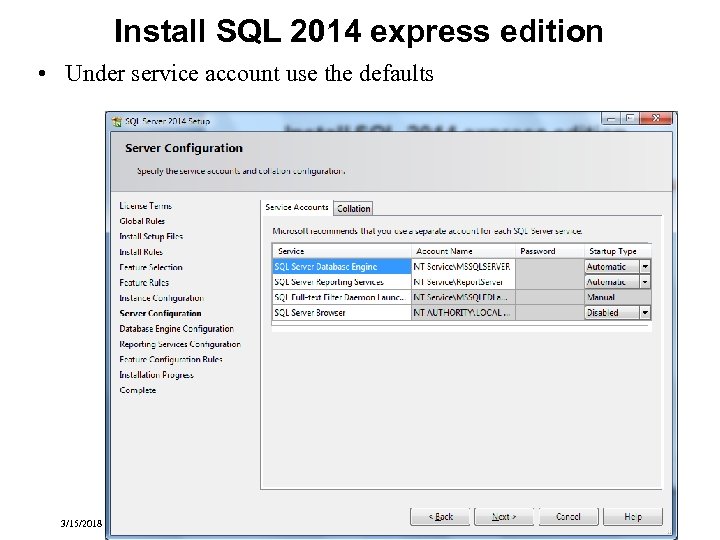Image resolution: width=720 pixels, height=540 pixels.
Task: Click Installation Progress step
Action: [156, 375]
